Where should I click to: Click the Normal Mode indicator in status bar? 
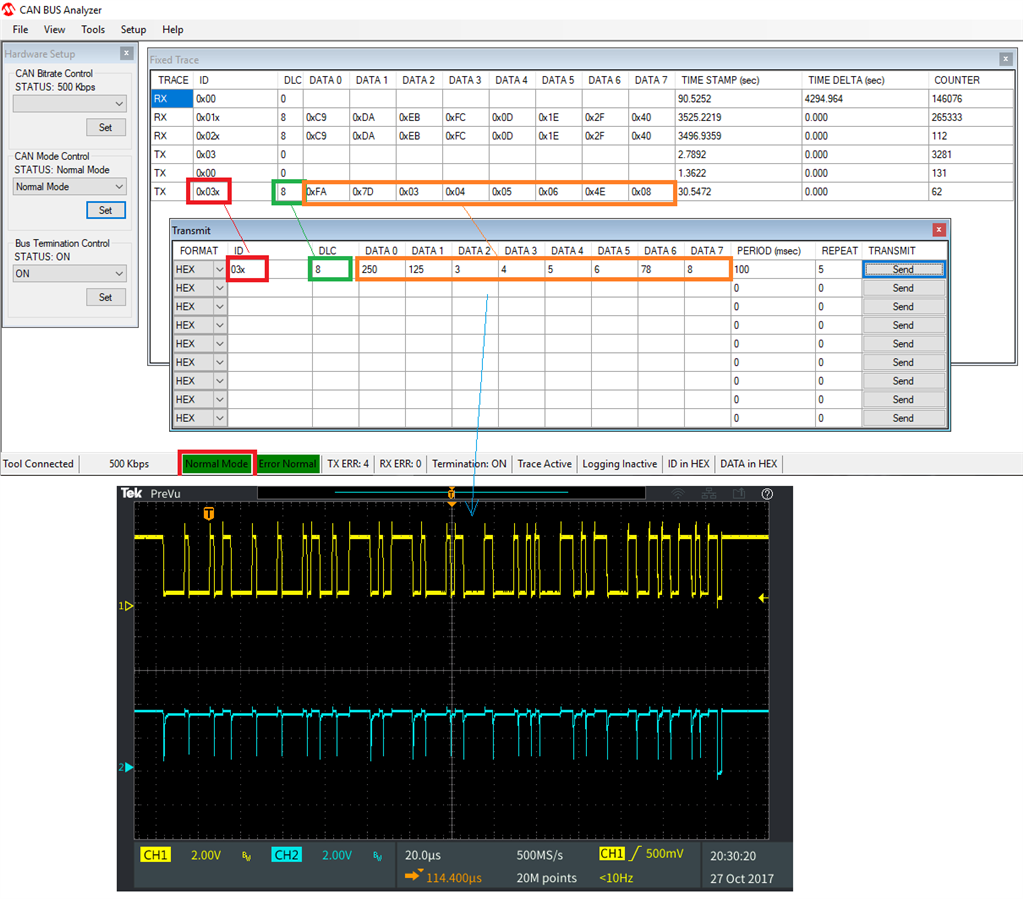pos(217,464)
